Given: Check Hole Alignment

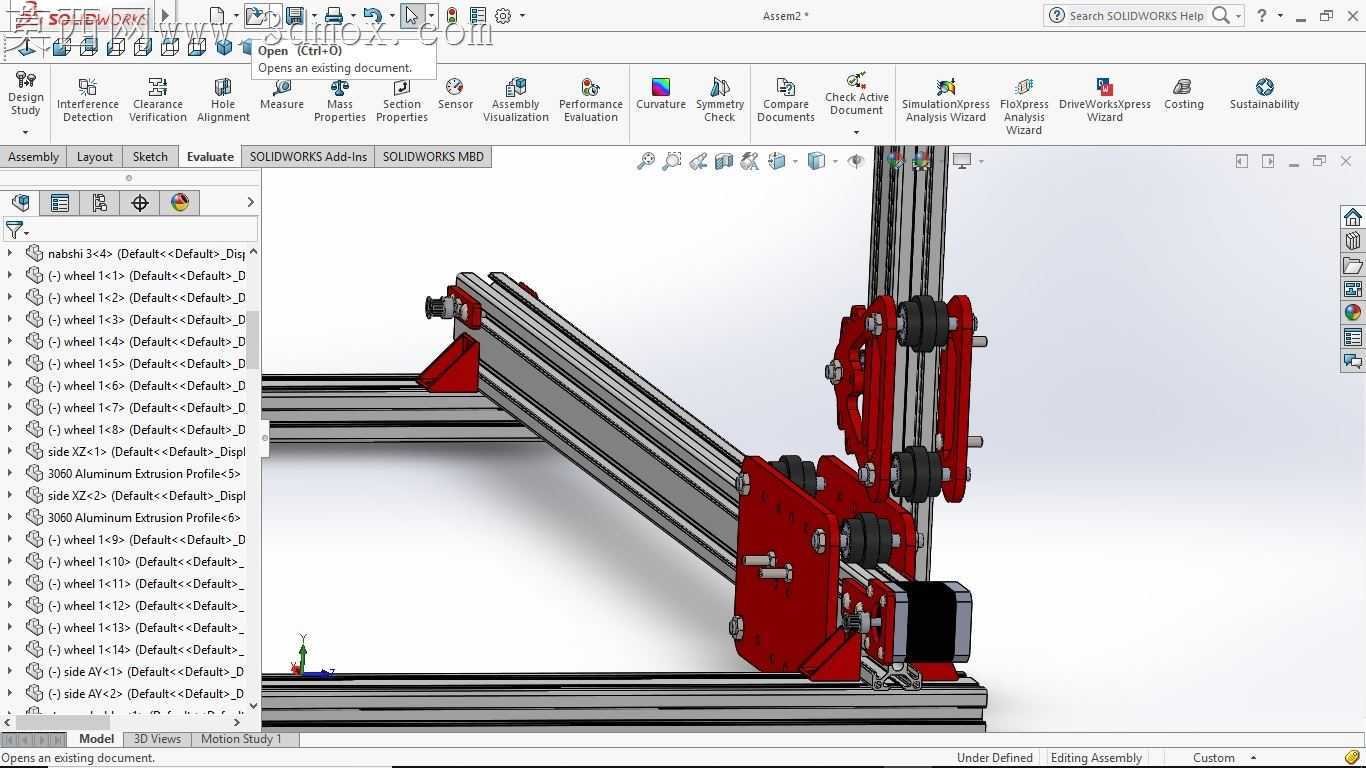Looking at the screenshot, I should (x=223, y=101).
